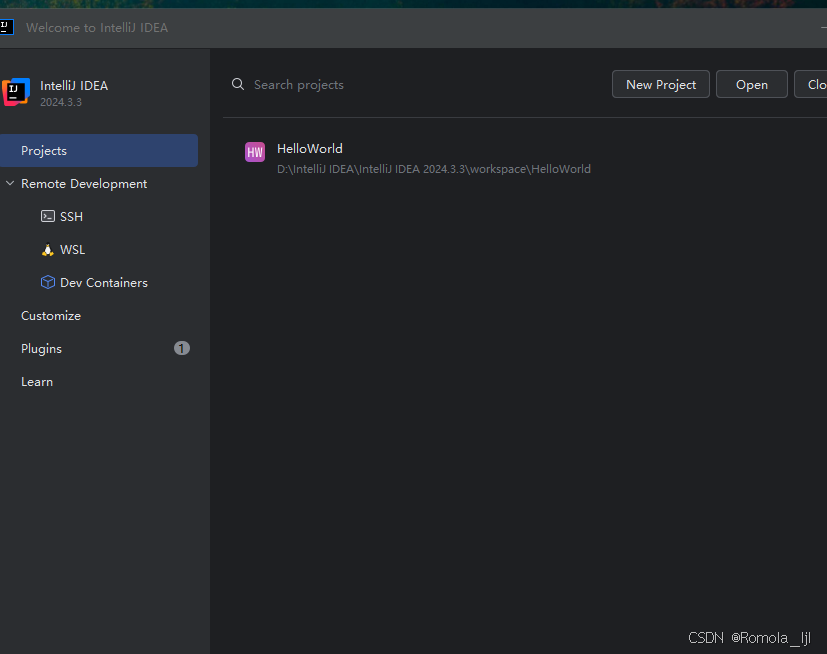
Task: Select the Projects tab
Action: tap(99, 150)
